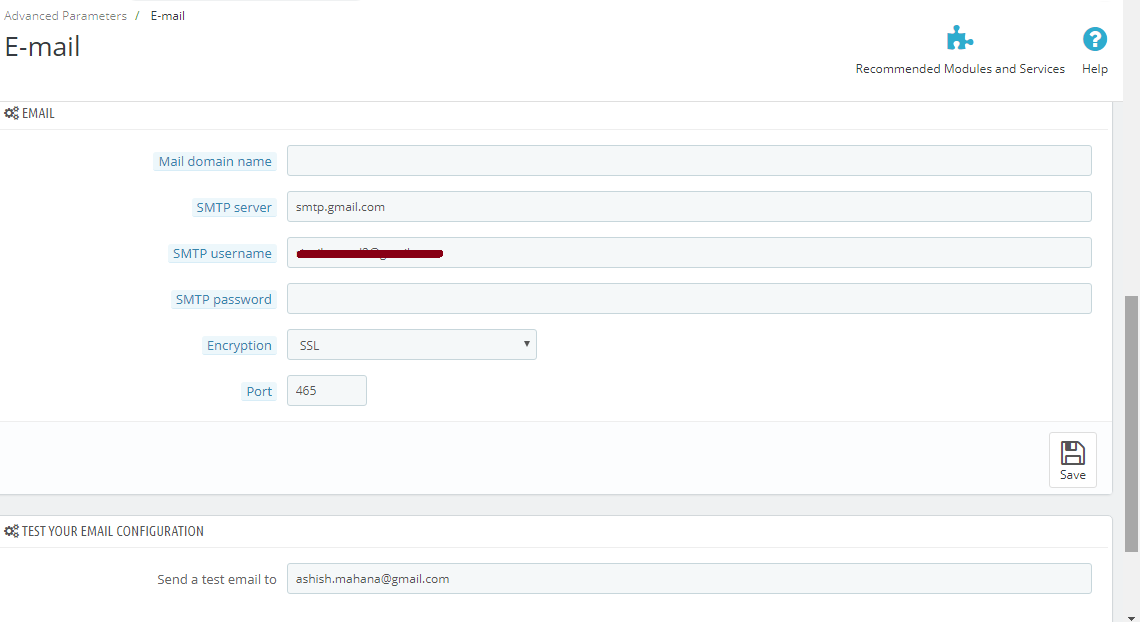Click the SMTP username field

pos(689,253)
